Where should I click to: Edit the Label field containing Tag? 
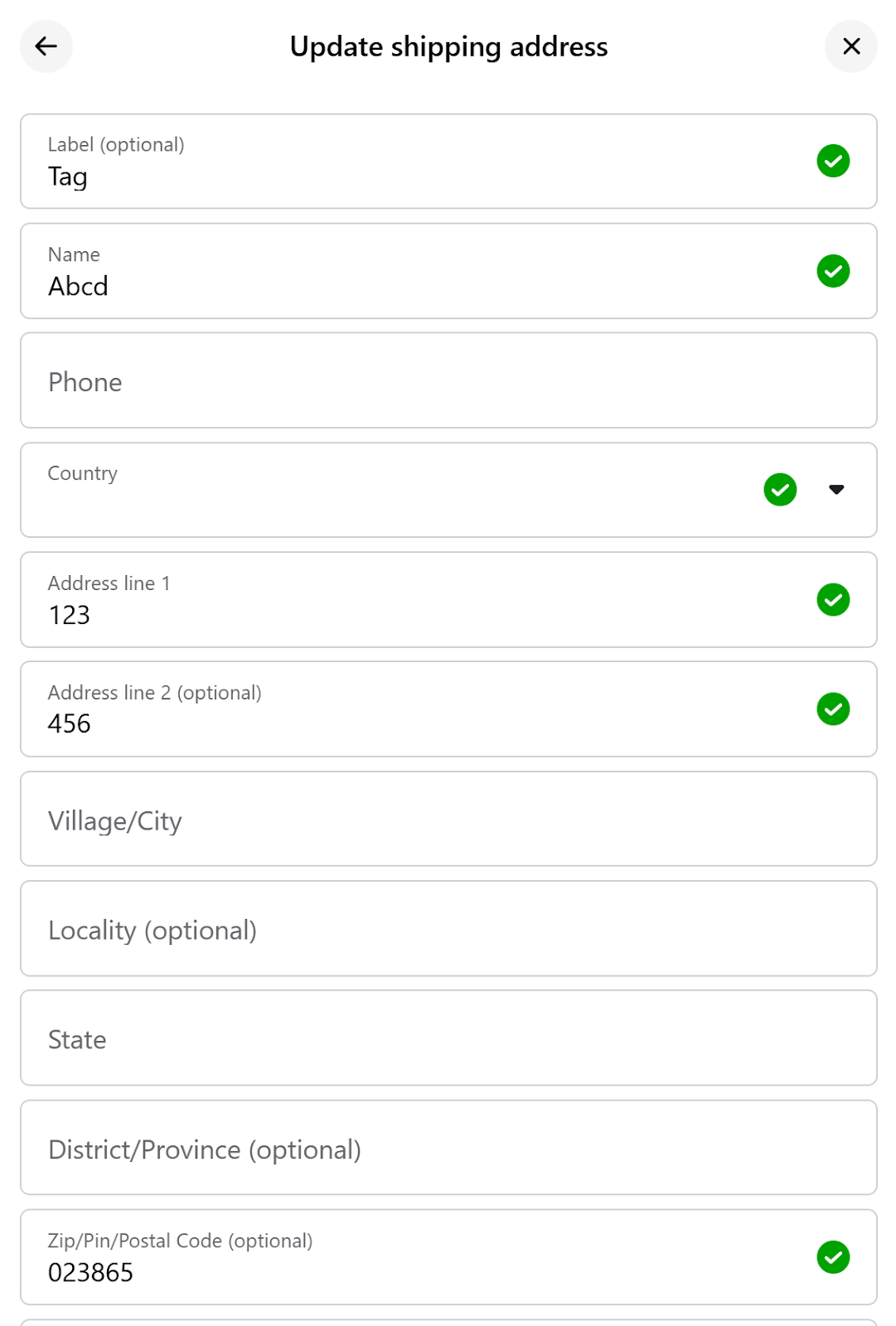tap(448, 162)
